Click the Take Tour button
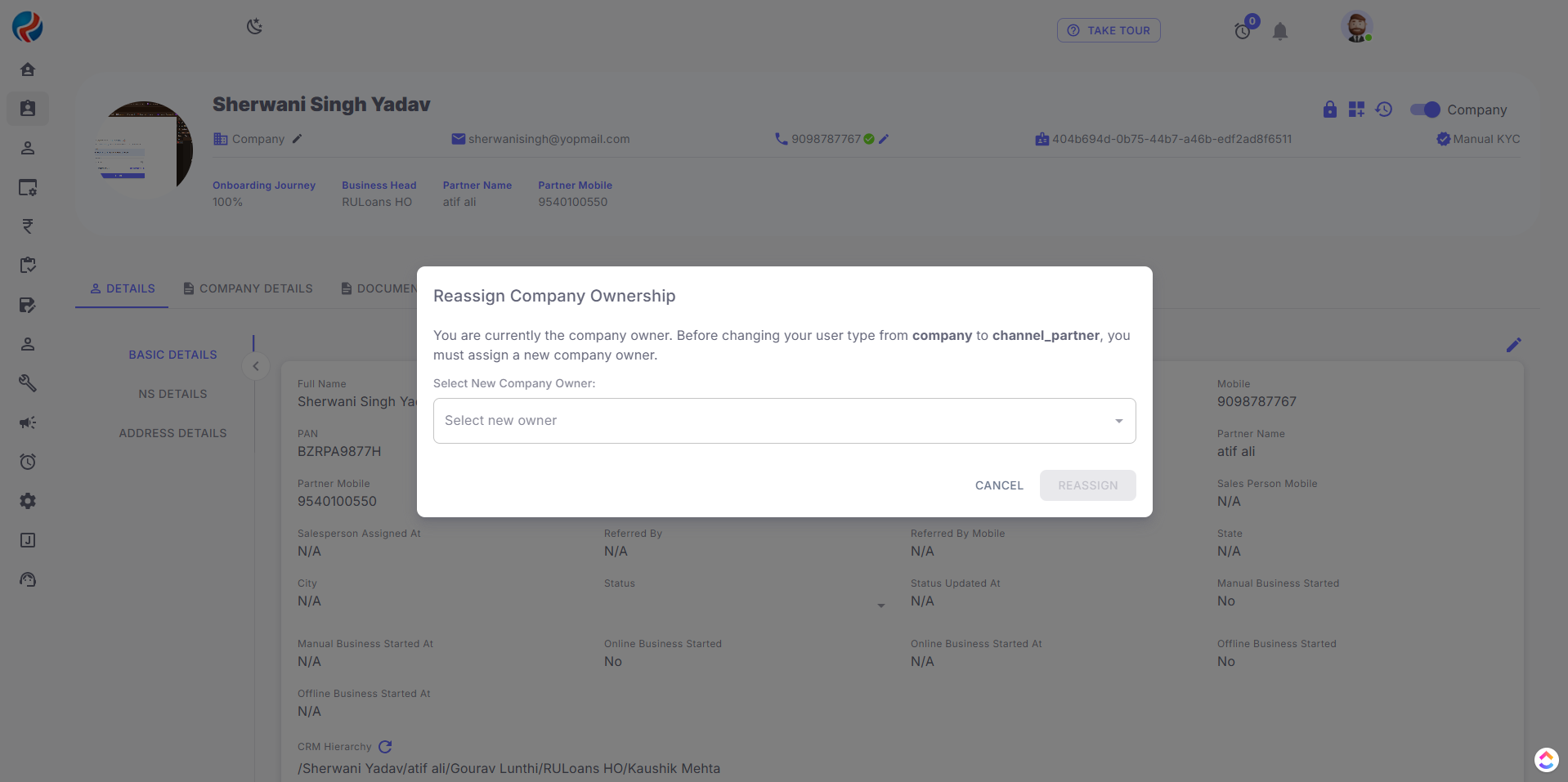 pyautogui.click(x=1109, y=30)
